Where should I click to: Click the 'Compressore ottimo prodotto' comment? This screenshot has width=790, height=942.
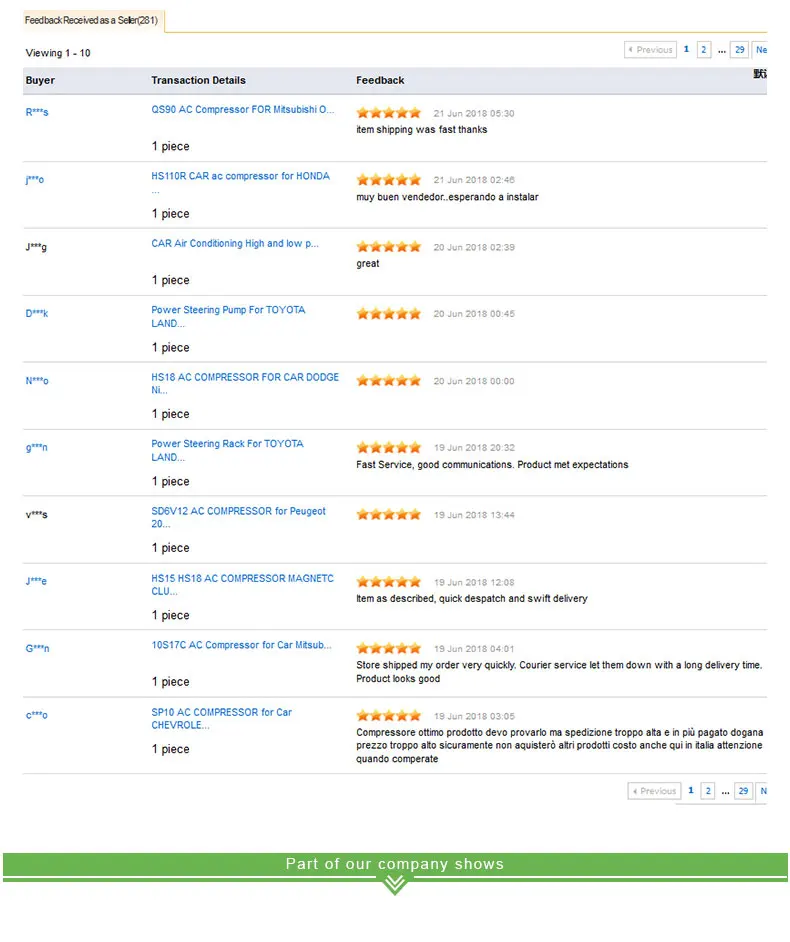559,746
